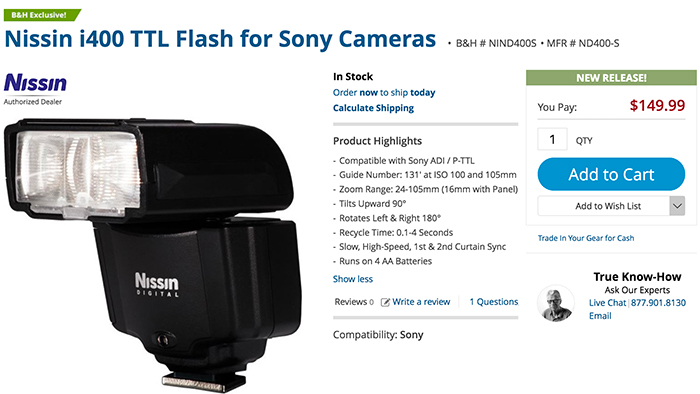Click the Order now to ship today link
The height and width of the screenshot is (394, 700).
pos(384,92)
